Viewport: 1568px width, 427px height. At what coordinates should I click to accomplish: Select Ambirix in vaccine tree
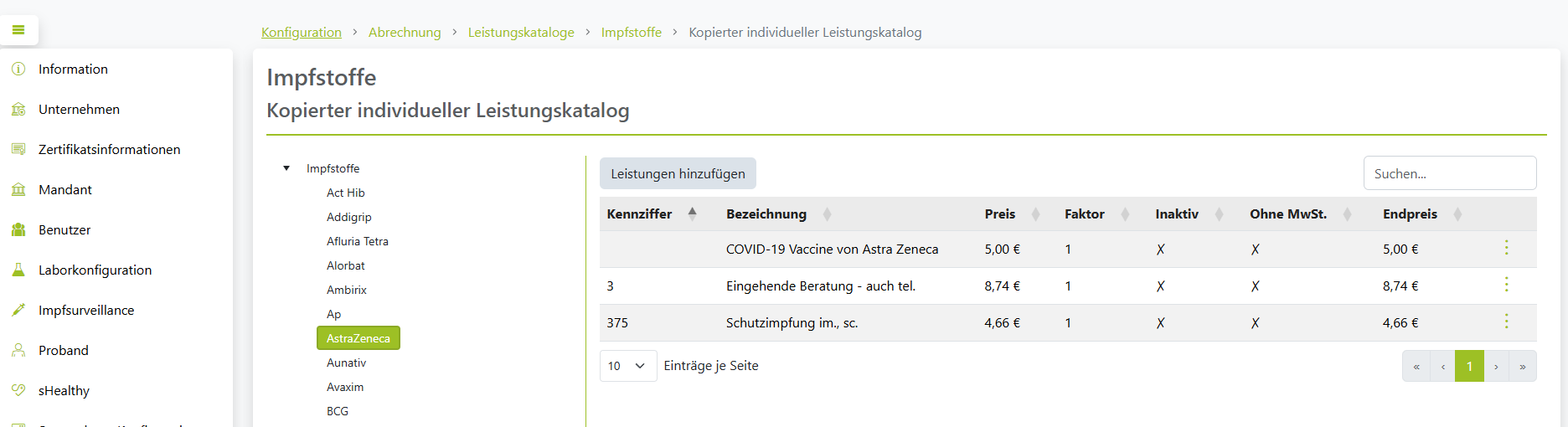[x=347, y=290]
